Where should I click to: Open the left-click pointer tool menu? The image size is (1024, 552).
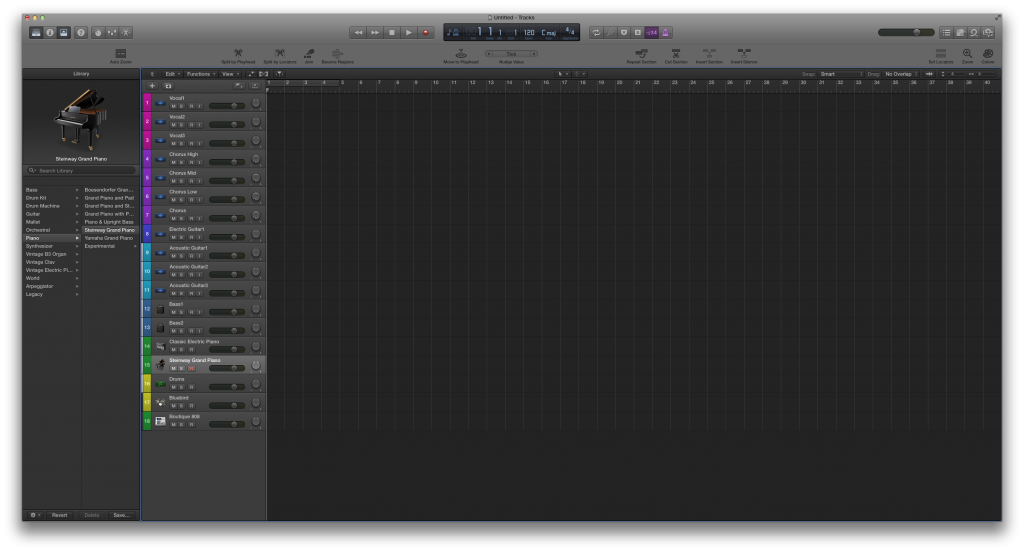(x=562, y=74)
